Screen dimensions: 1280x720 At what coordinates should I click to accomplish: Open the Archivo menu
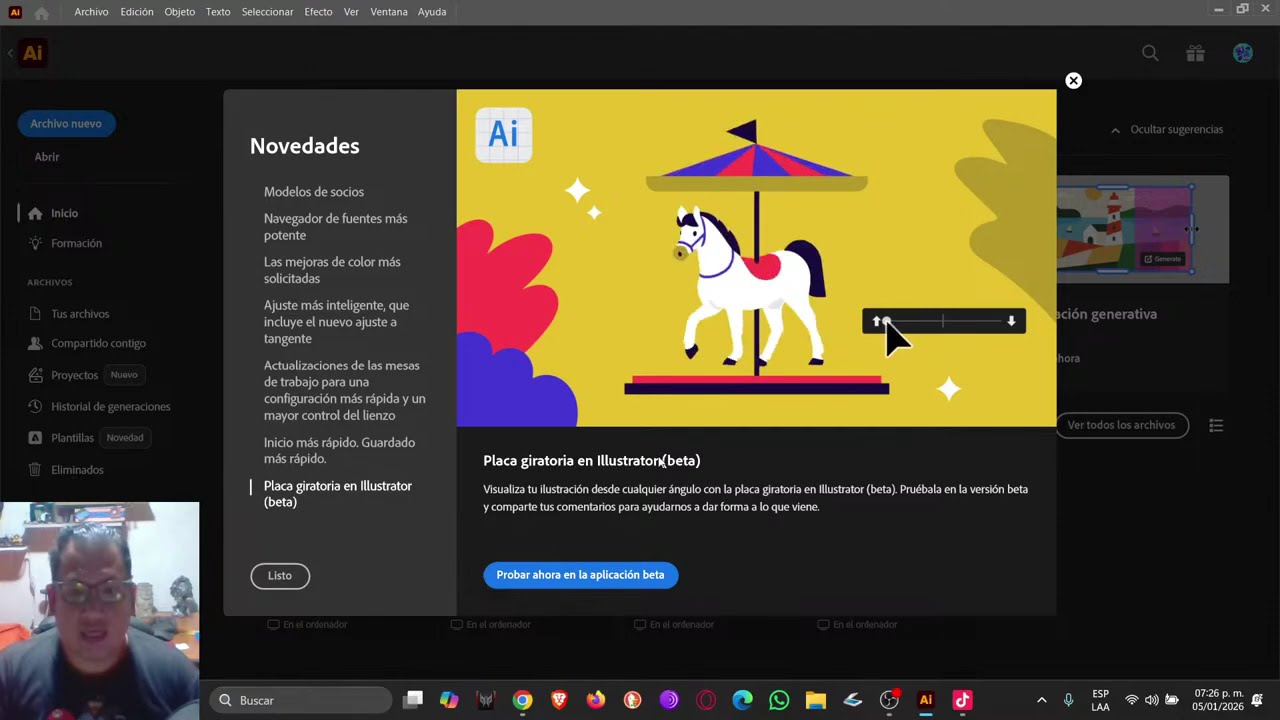(x=91, y=12)
